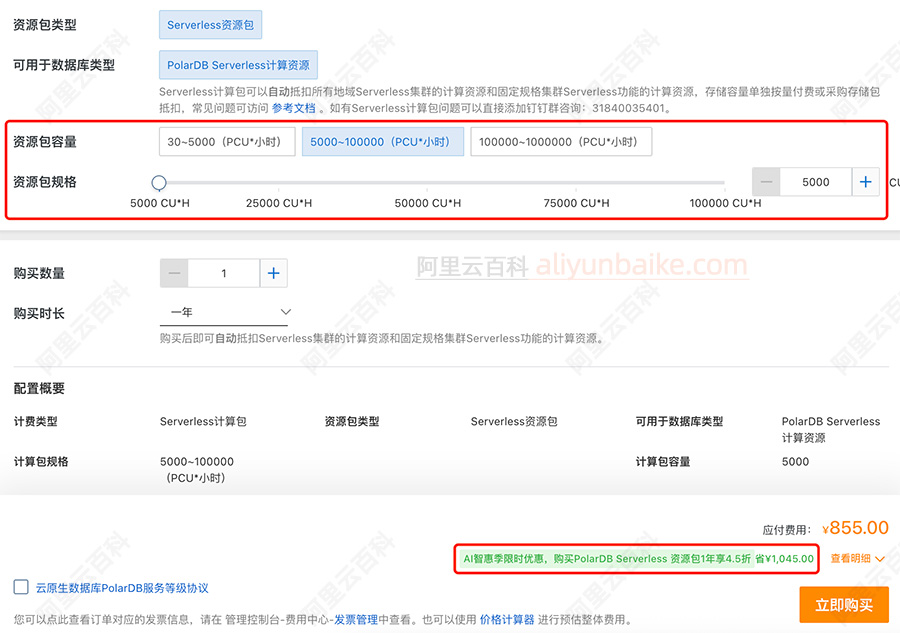Increase 购买数量 quantity with plus icon

click(272, 272)
